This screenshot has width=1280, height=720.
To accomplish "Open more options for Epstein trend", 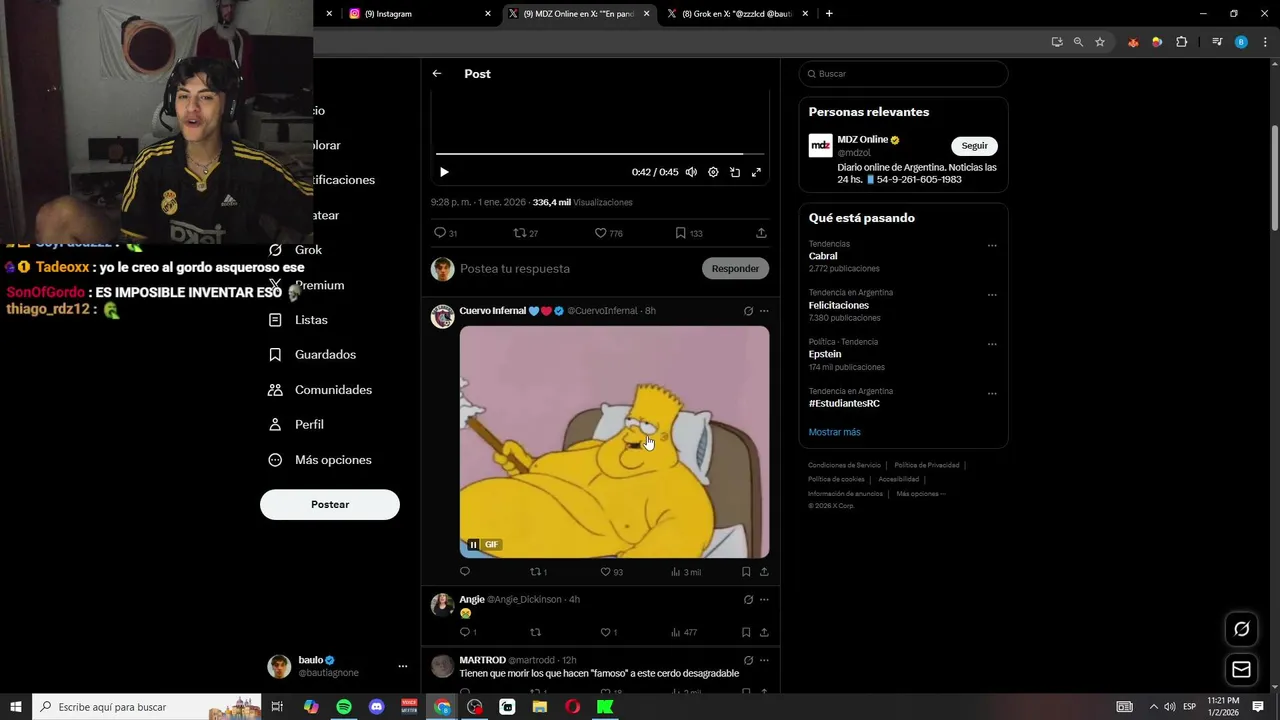I will point(992,344).
